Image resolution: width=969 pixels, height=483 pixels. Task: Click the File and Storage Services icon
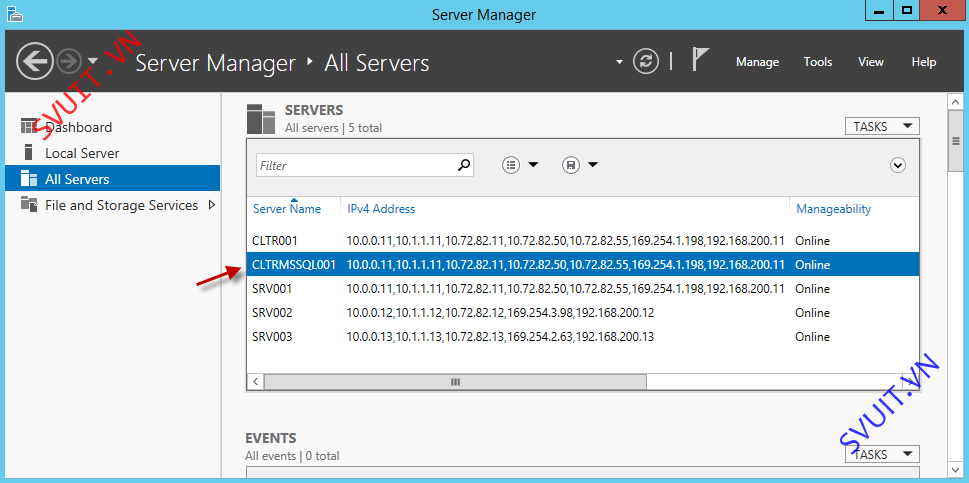28,204
